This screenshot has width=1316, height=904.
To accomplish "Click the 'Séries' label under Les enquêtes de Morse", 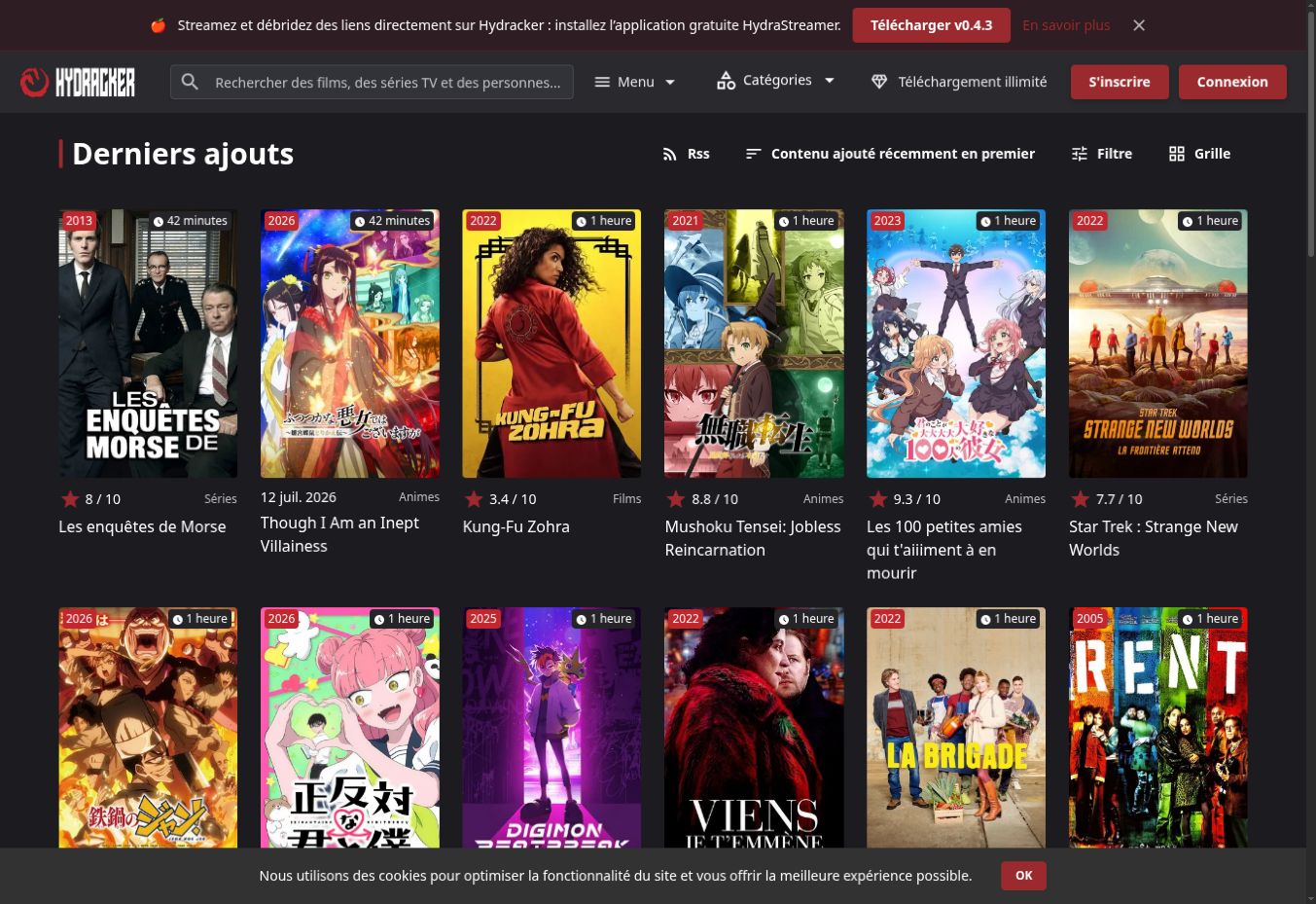I will (x=221, y=499).
